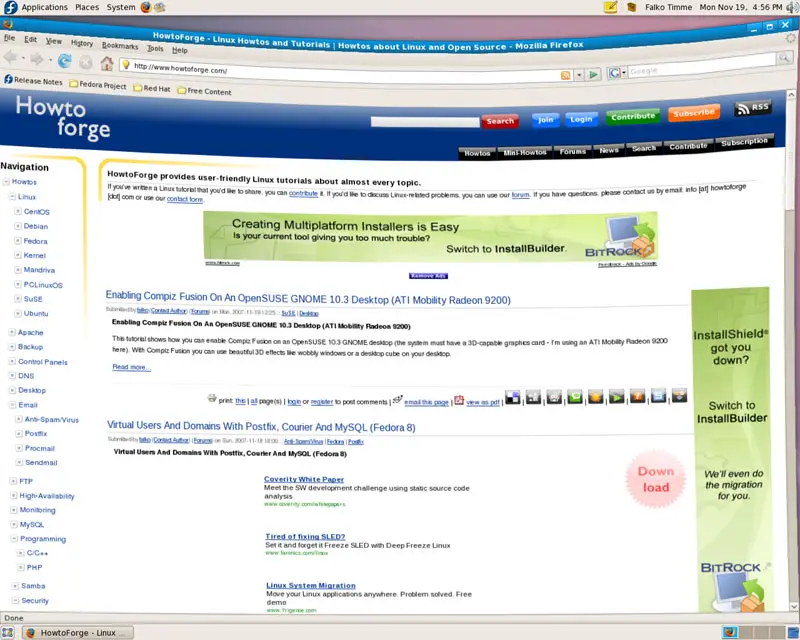
Task: Click the printer icon beside 'print'
Action: [212, 398]
